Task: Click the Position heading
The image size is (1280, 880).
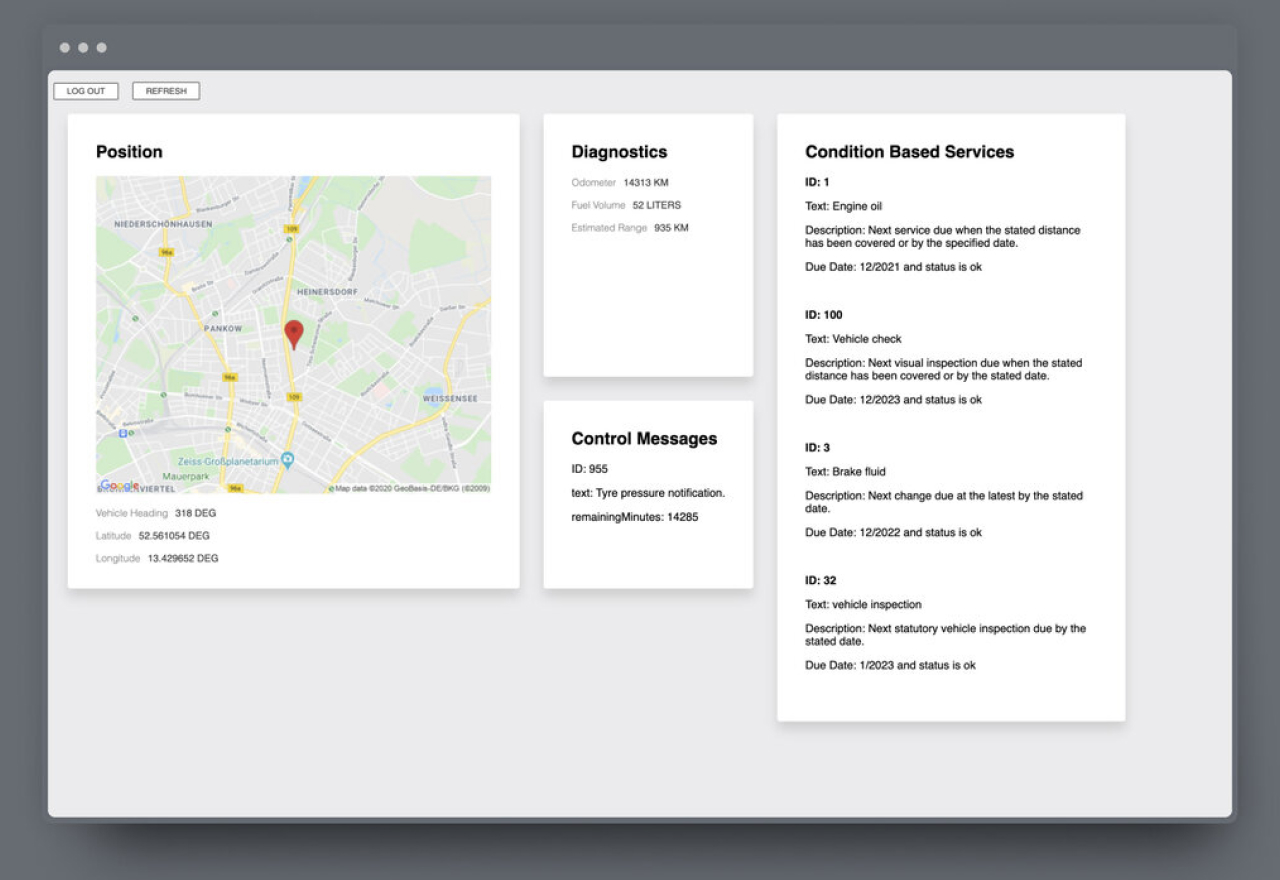Action: 129,152
